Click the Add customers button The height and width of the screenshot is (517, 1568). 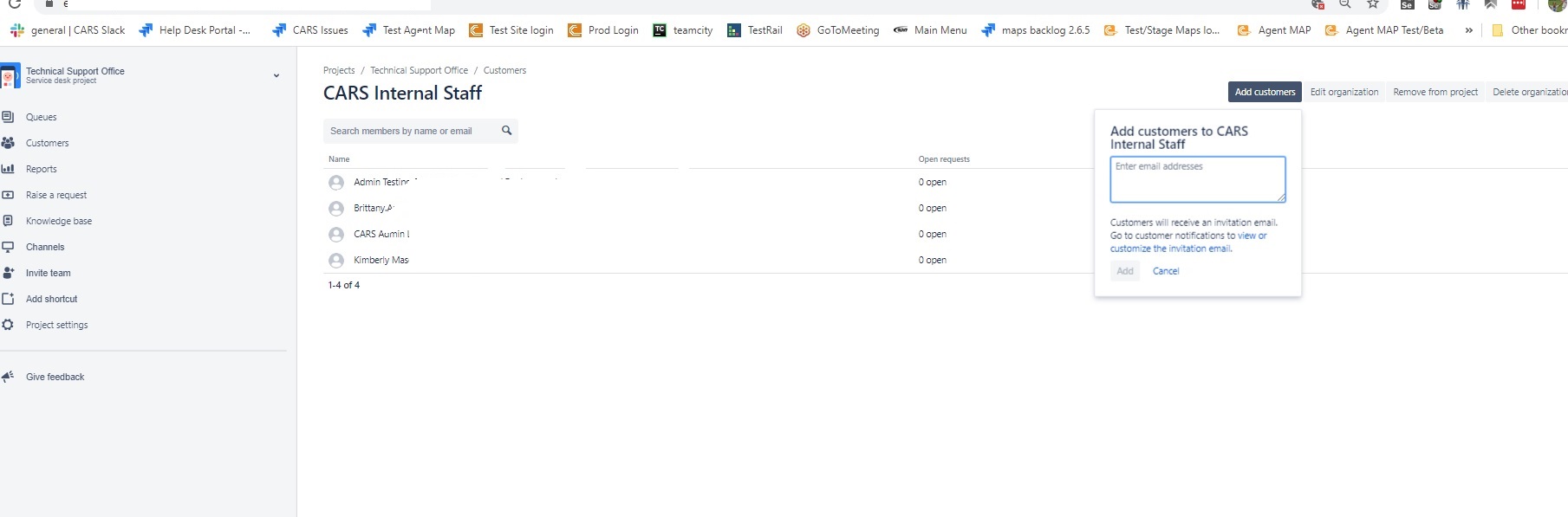tap(1265, 92)
